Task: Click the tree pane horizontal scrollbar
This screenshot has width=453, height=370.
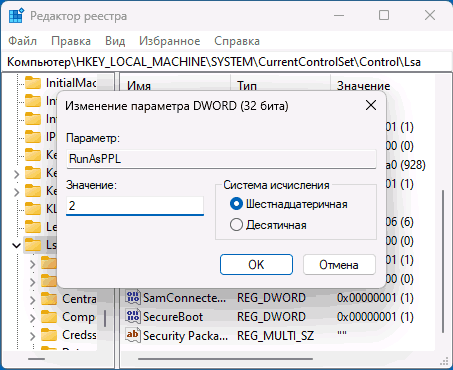Action: coord(36,359)
